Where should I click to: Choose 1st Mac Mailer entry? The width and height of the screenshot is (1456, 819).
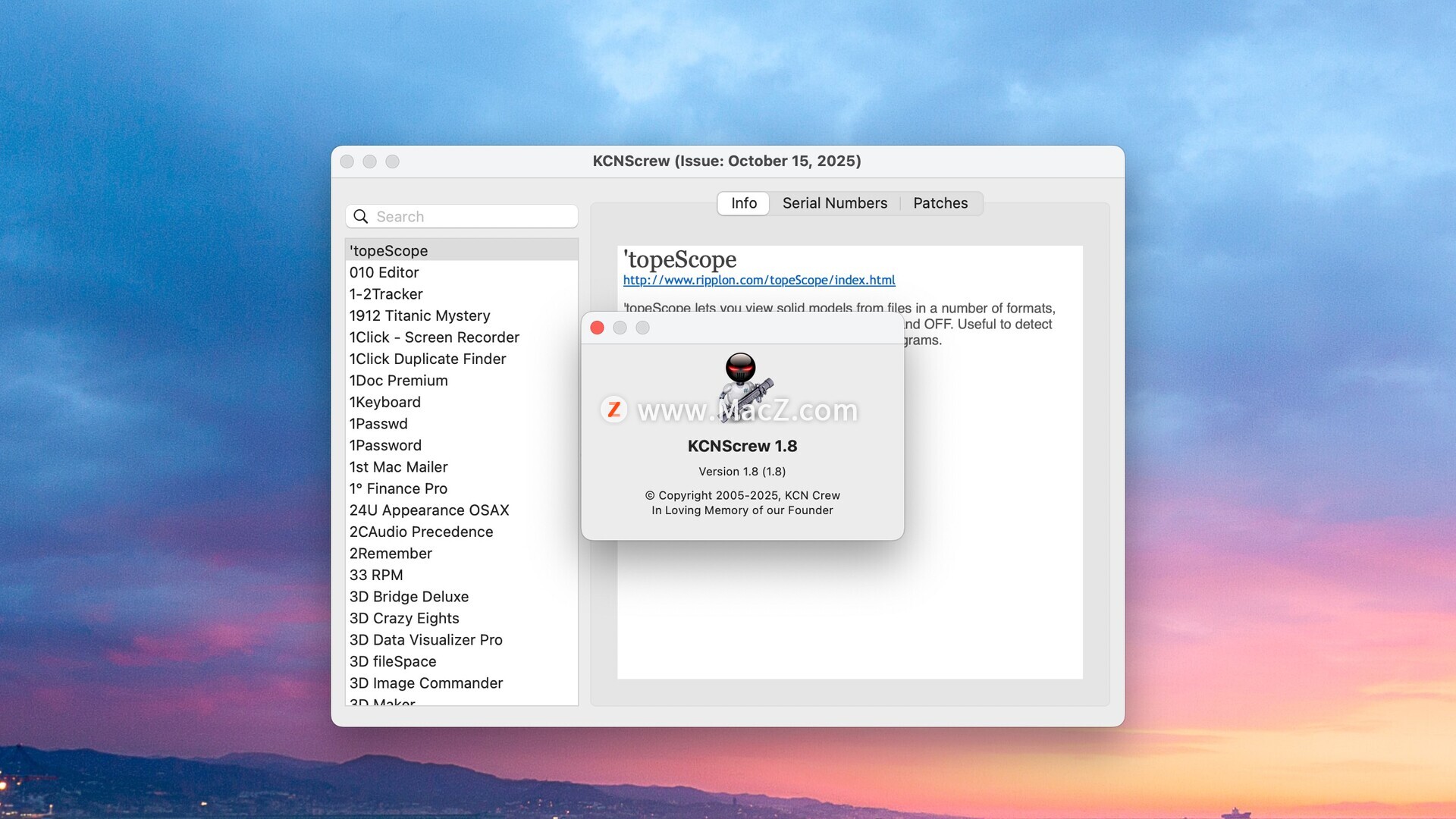pos(398,467)
